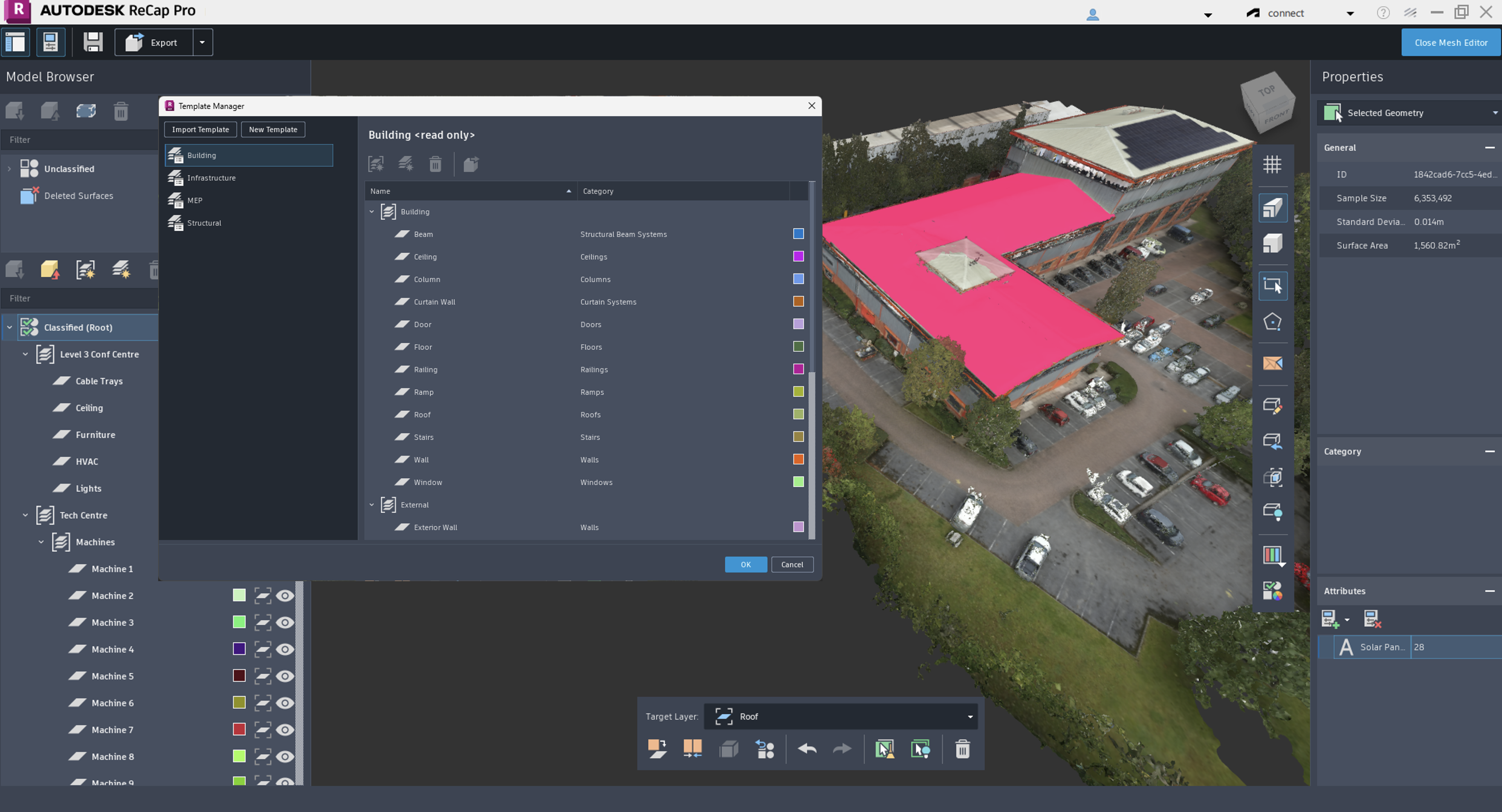The width and height of the screenshot is (1502, 812).
Task: Click export template icon in Template Manager toolbar
Action: [x=471, y=164]
